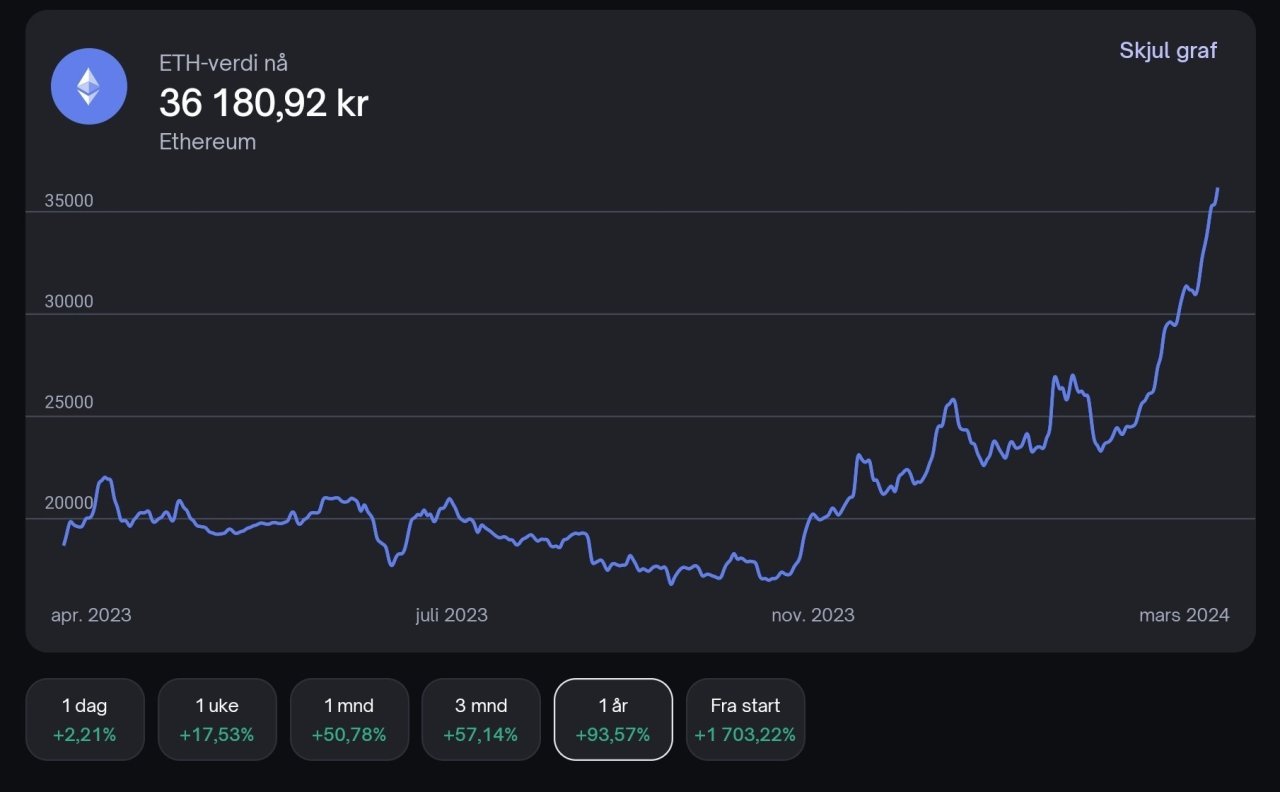This screenshot has width=1280, height=792.
Task: Click the ETH-verdi nå label
Action: click(224, 63)
